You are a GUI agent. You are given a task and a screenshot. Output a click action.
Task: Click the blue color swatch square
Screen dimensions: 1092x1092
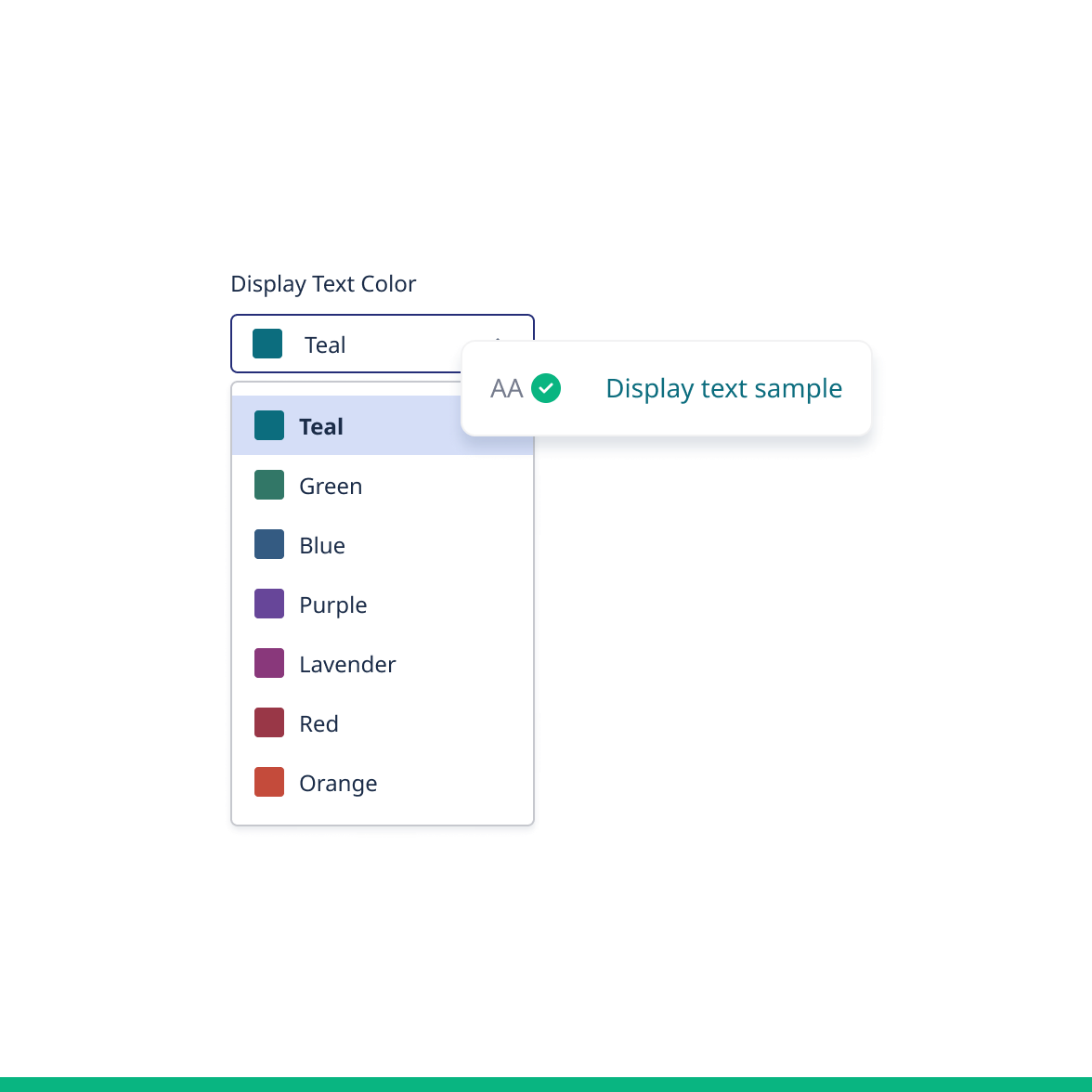[269, 544]
